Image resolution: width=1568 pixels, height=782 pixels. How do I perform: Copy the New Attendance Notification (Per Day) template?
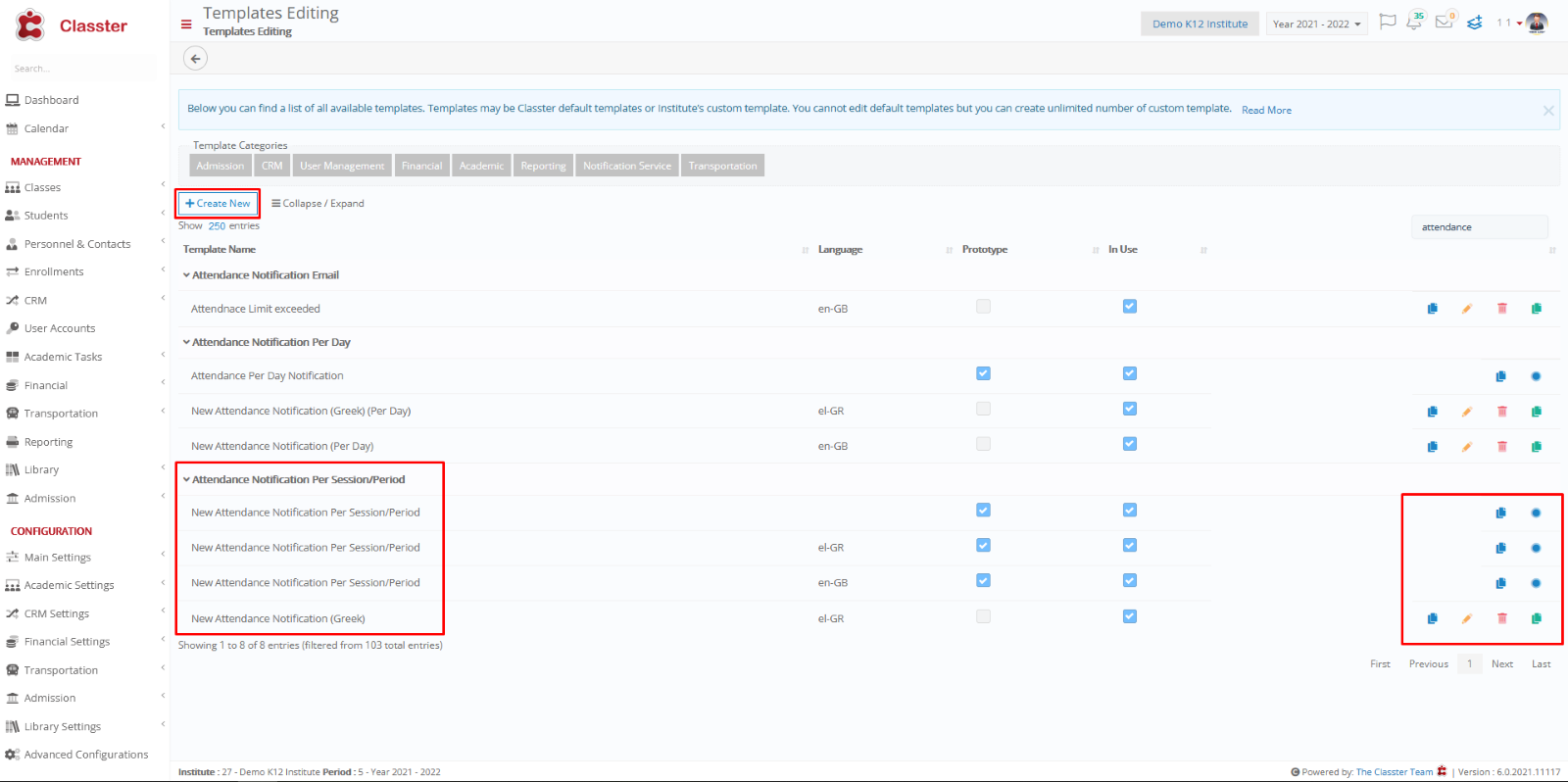coord(1433,447)
